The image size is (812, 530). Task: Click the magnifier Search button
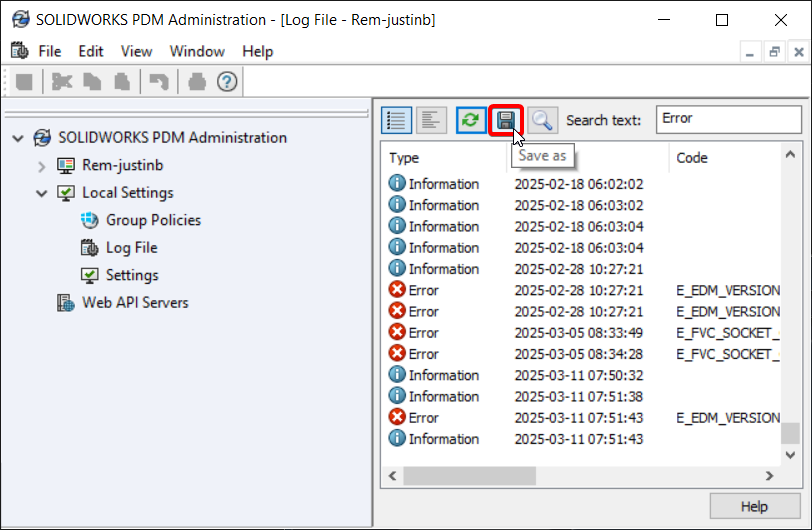(542, 120)
